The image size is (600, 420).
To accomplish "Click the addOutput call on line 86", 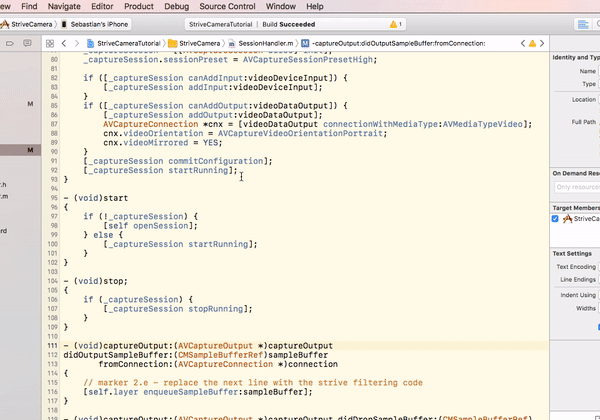I will [210, 115].
